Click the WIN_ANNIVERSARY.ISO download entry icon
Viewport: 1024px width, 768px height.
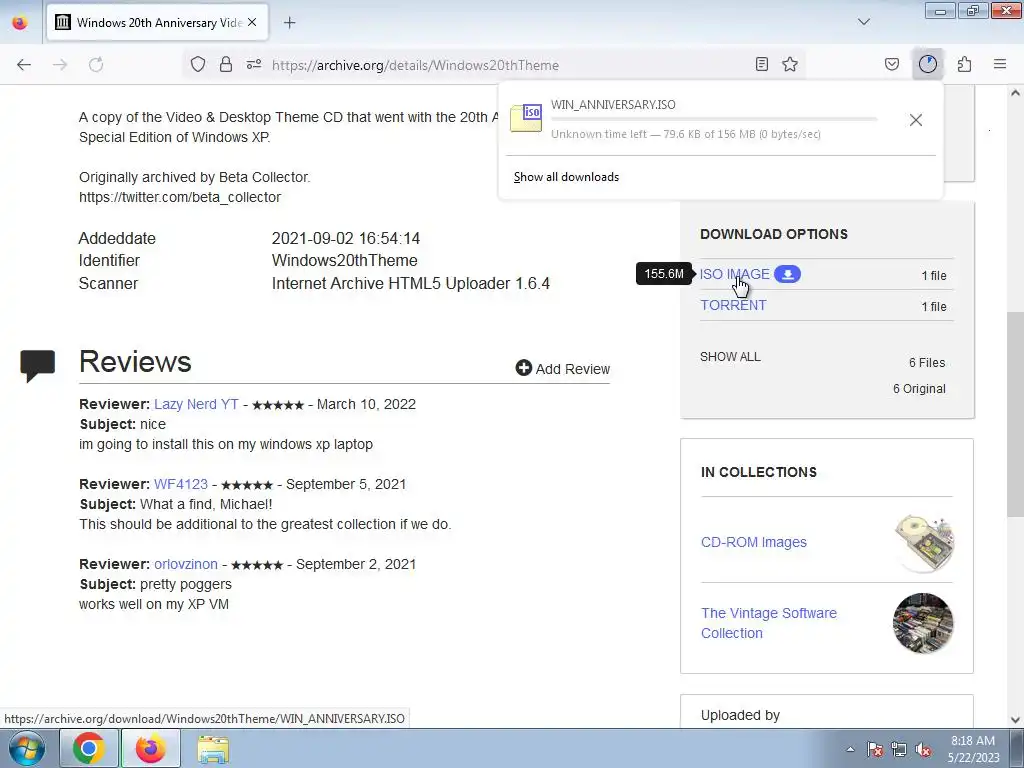526,118
